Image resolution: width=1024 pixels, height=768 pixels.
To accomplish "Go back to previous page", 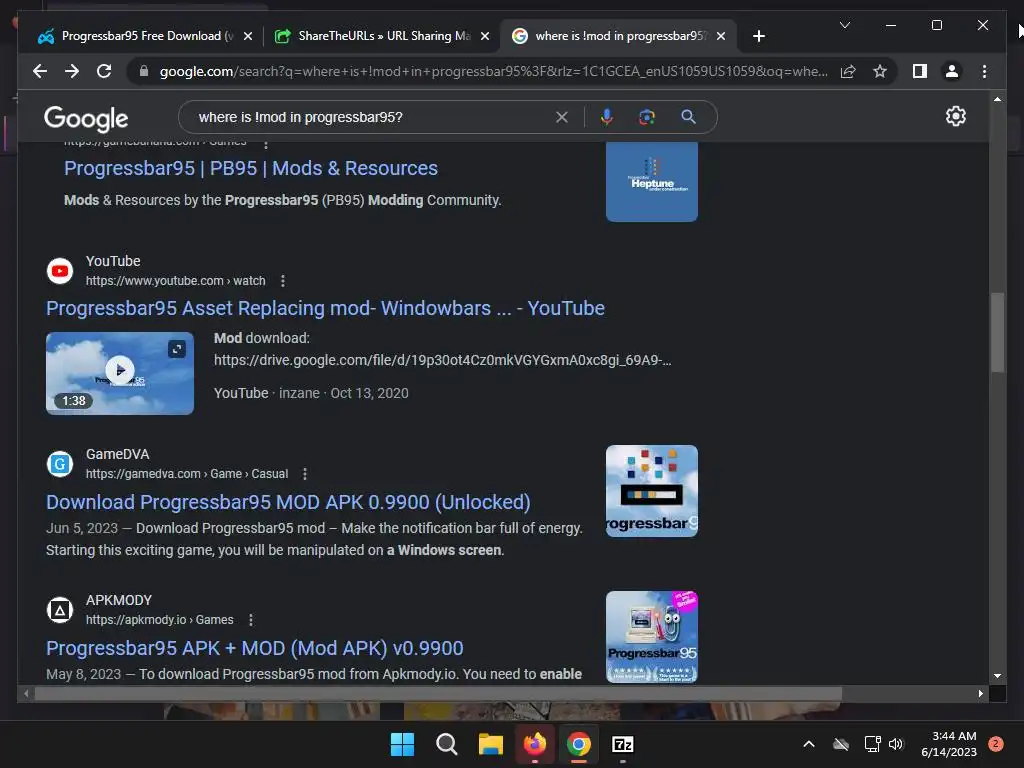I will (40, 71).
